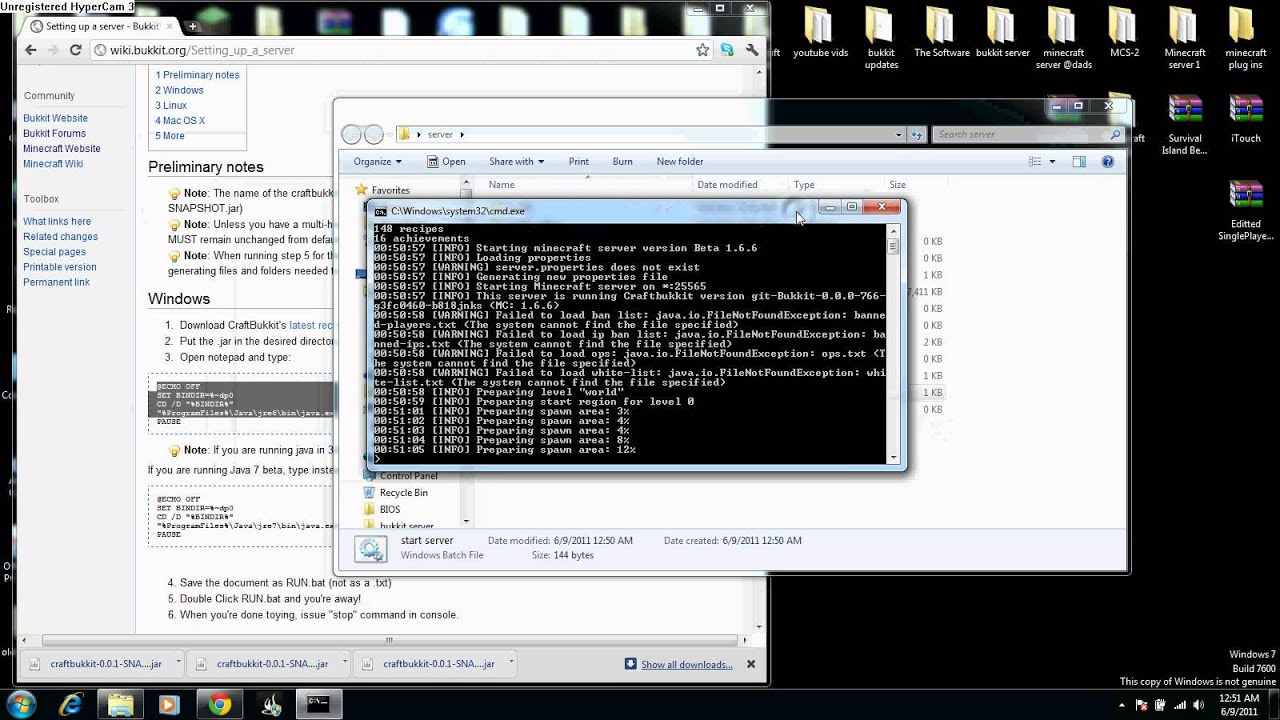The image size is (1280, 720).
Task: Click Chrome back navigation arrow
Action: pyautogui.click(x=31, y=50)
